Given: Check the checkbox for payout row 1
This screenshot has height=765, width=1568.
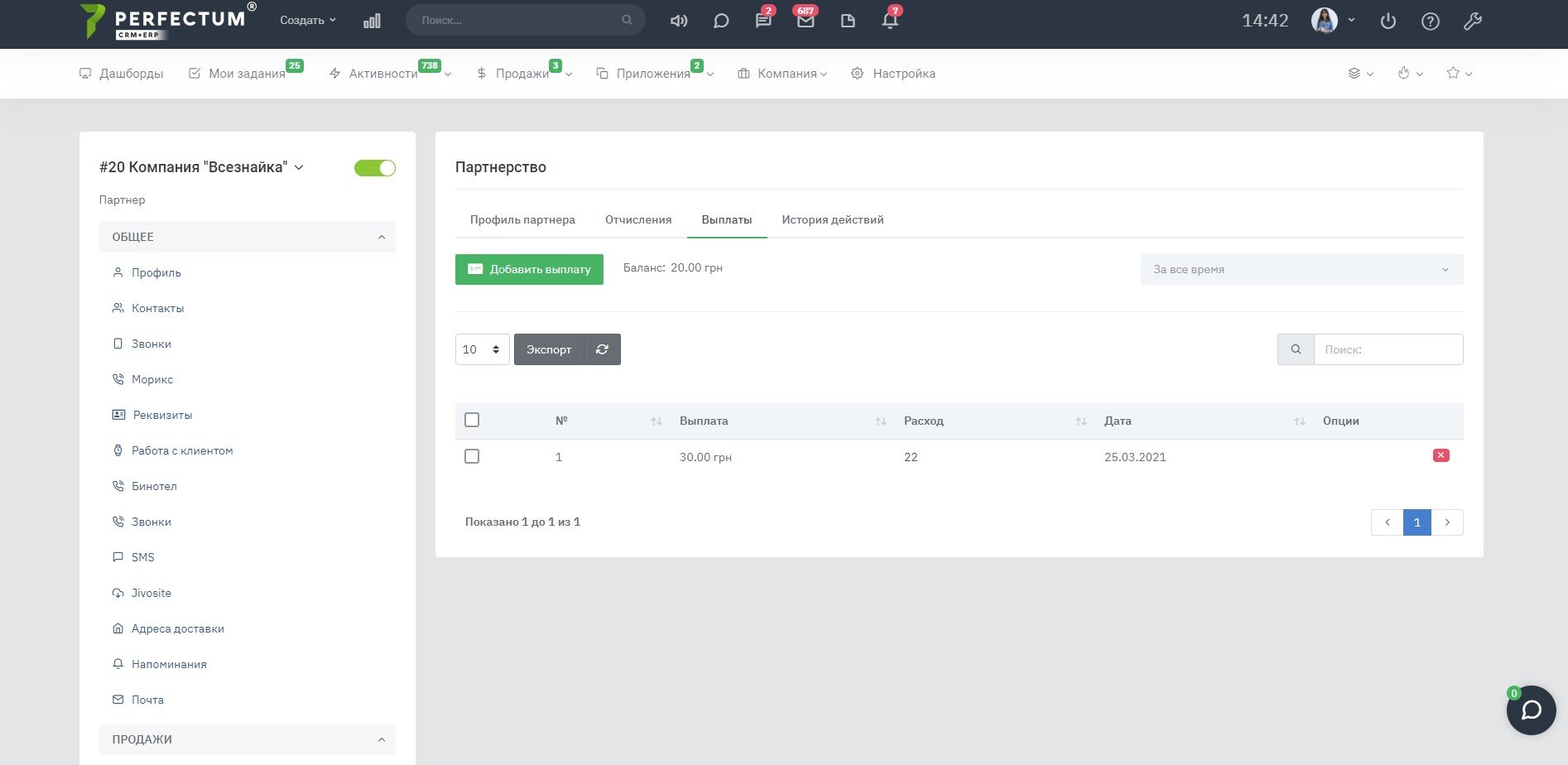Looking at the screenshot, I should [x=472, y=456].
